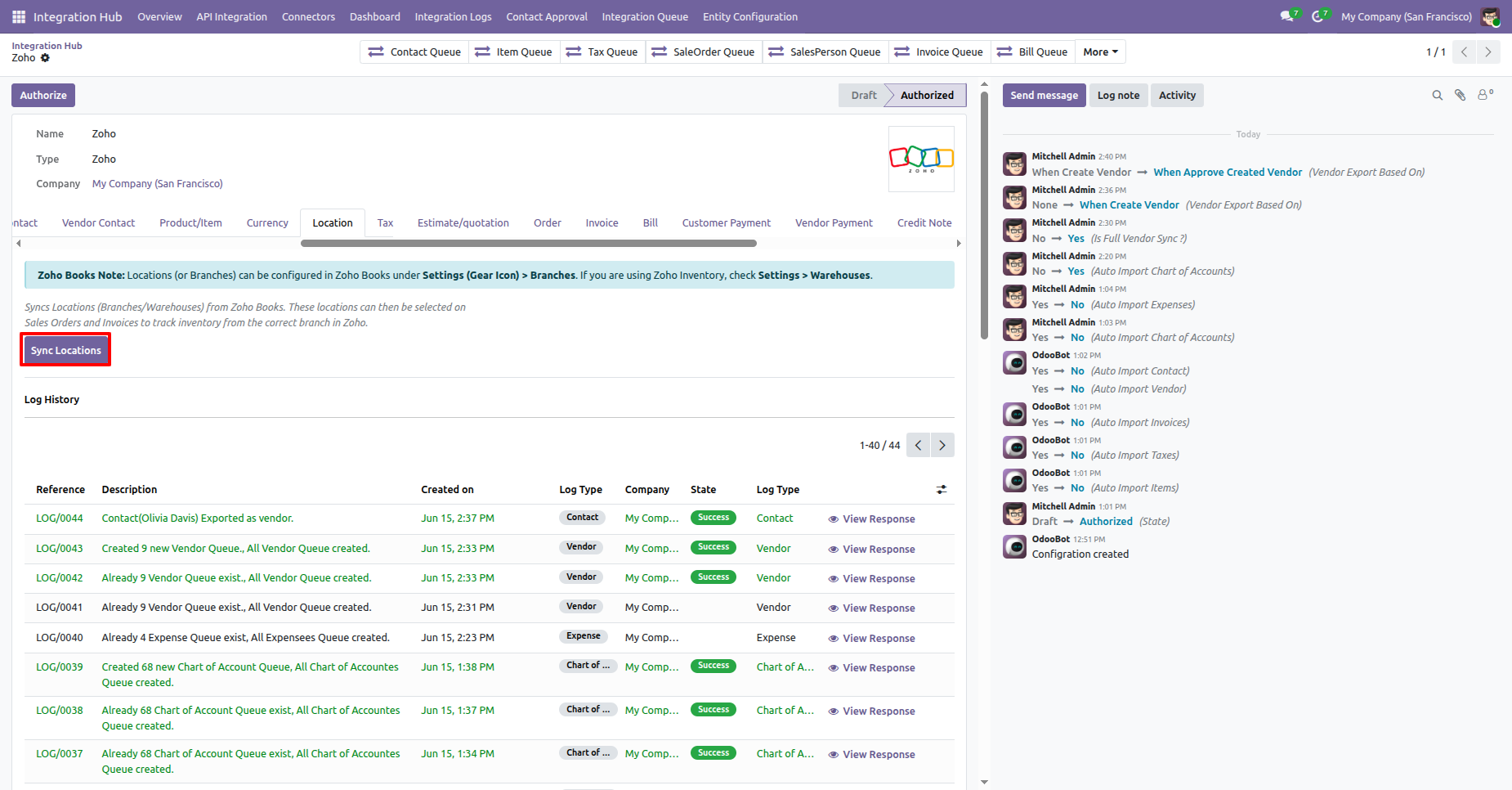Open the Contact Approval menu

point(547,16)
